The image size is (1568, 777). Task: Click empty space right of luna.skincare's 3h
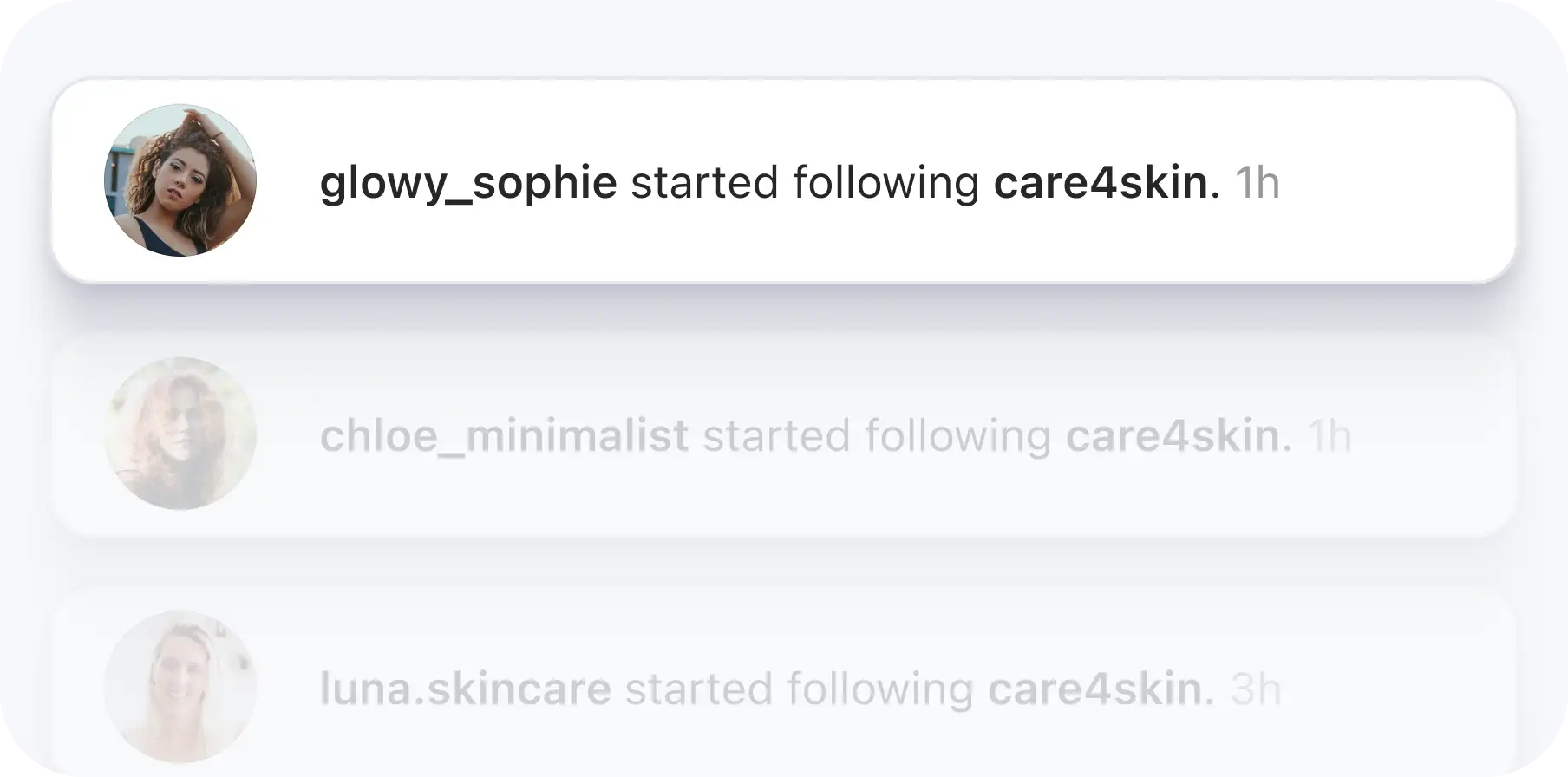[1396, 689]
